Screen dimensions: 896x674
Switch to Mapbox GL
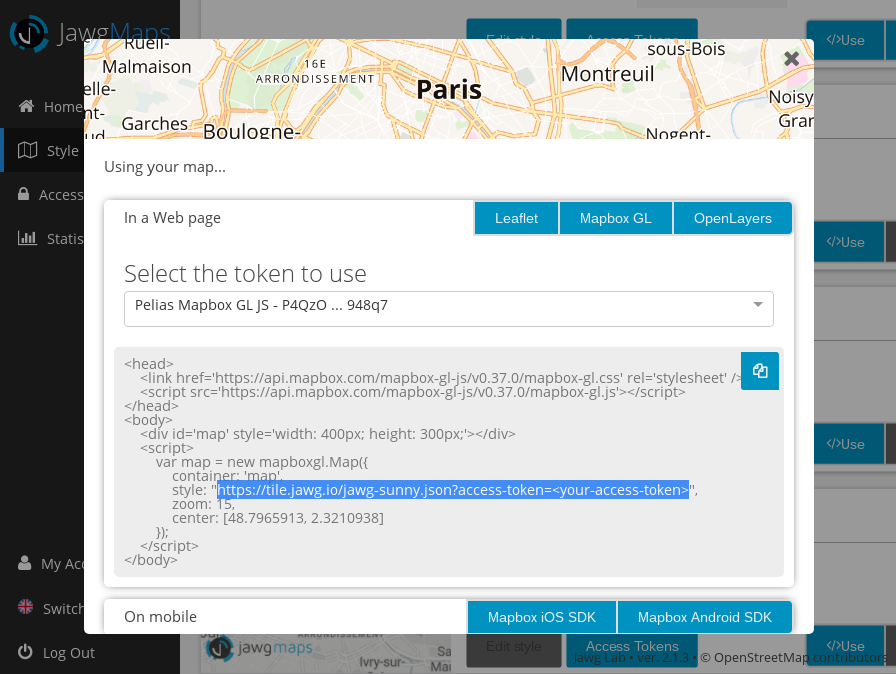pyautogui.click(x=615, y=217)
